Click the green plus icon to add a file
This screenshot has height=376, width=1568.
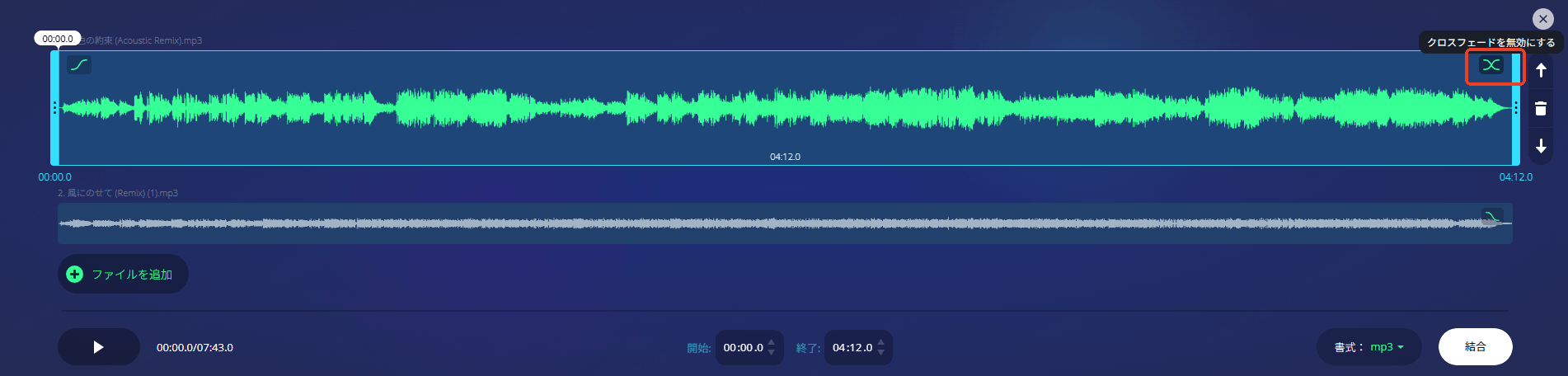pos(75,275)
